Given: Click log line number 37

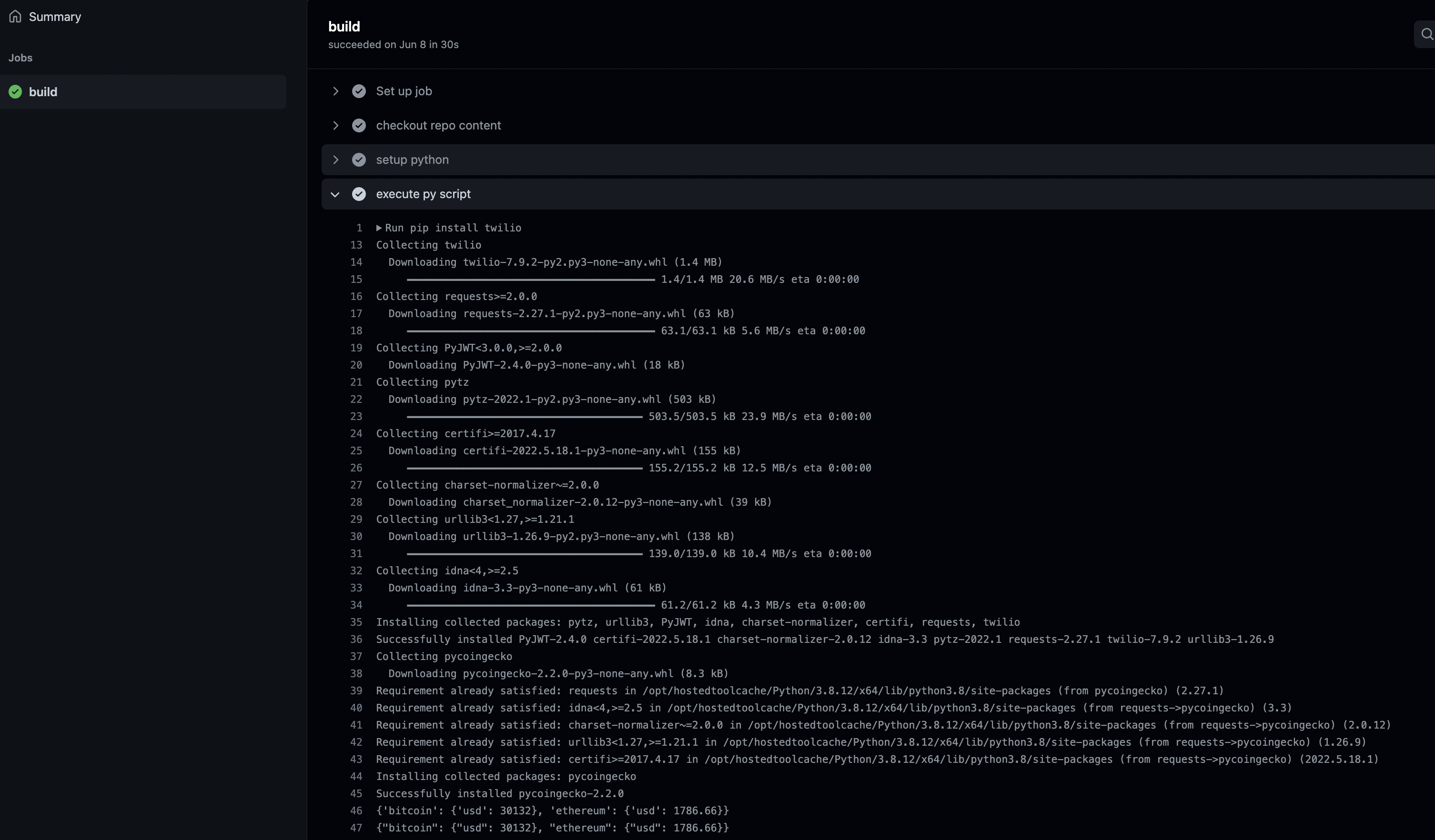Looking at the screenshot, I should click(x=356, y=656).
